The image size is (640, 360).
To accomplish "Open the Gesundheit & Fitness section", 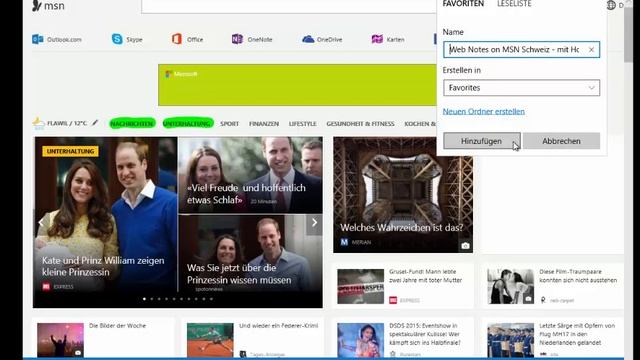I will [x=360, y=124].
